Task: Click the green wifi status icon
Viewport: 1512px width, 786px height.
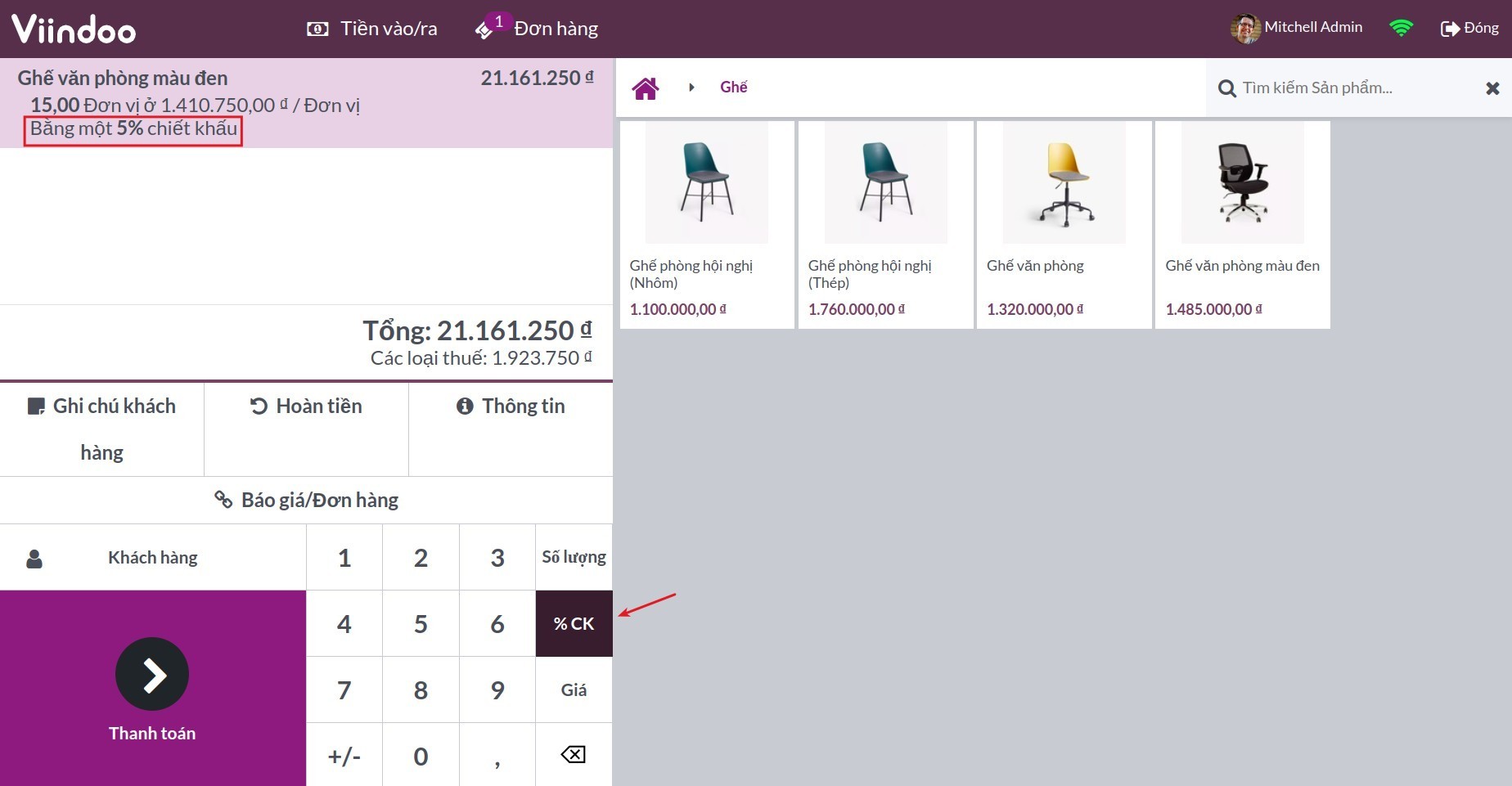Action: tap(1402, 28)
